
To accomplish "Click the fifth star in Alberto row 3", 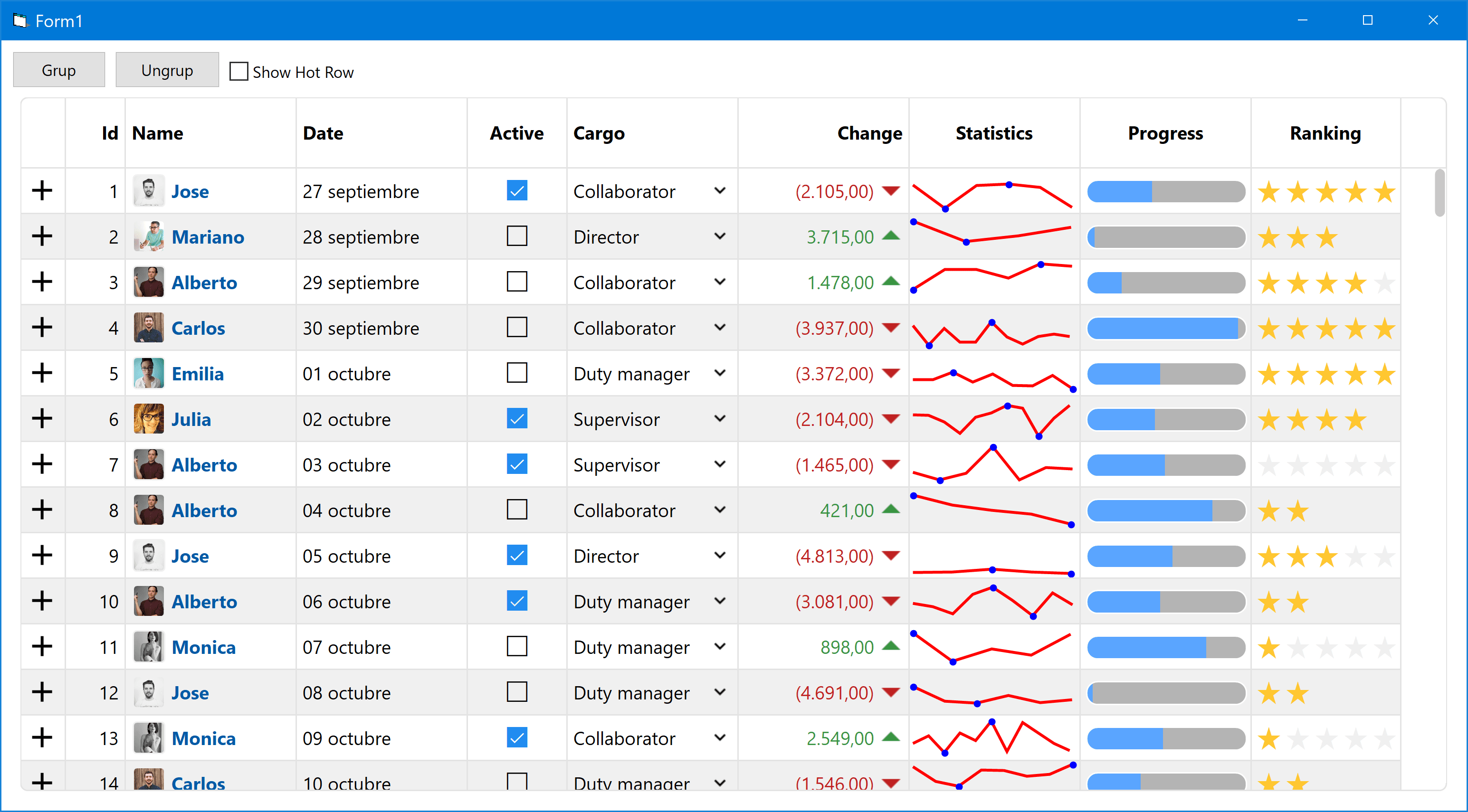I will coord(1384,283).
